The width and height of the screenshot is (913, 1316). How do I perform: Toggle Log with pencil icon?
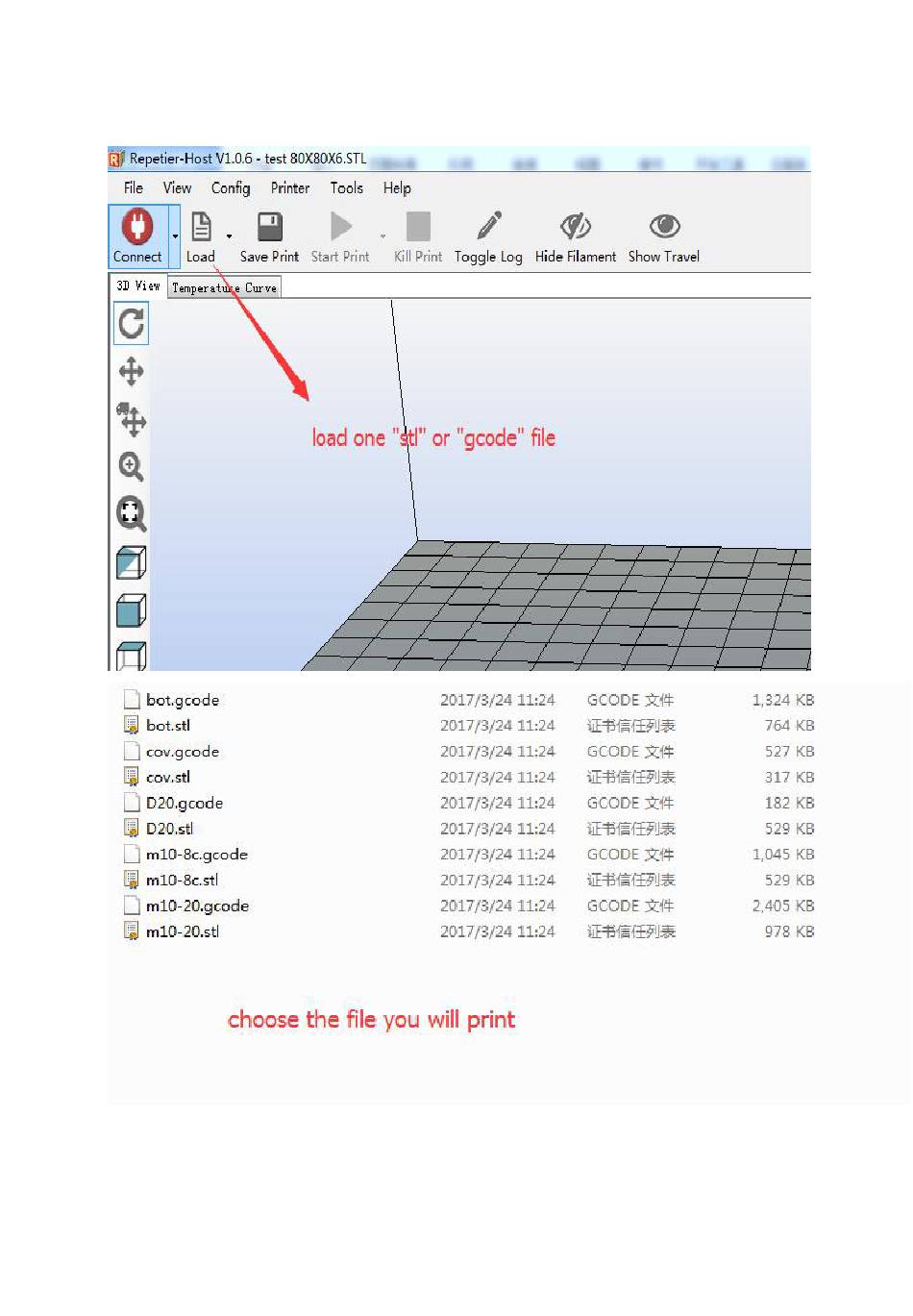[489, 225]
